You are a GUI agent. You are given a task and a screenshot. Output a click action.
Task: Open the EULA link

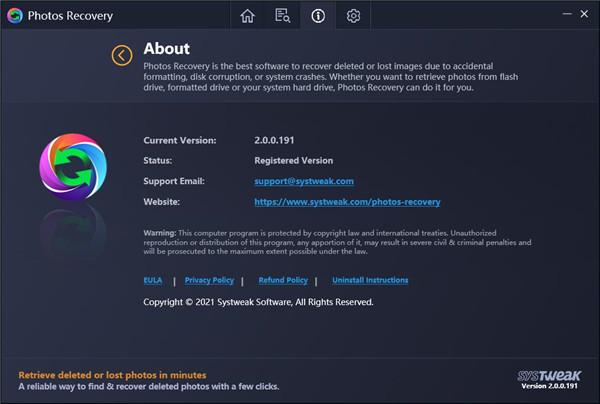154,281
